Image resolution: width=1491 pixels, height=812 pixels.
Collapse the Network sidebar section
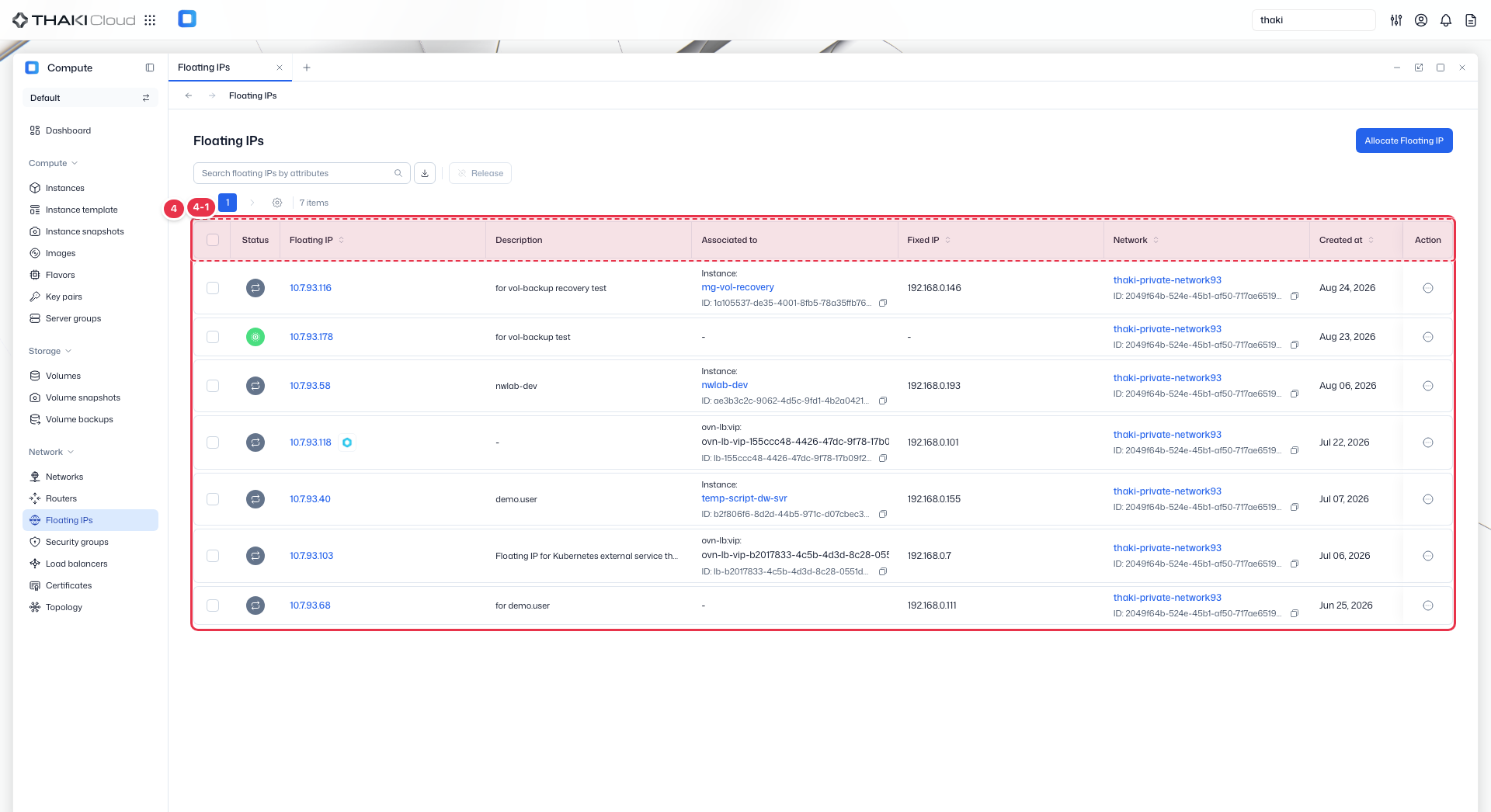click(51, 452)
